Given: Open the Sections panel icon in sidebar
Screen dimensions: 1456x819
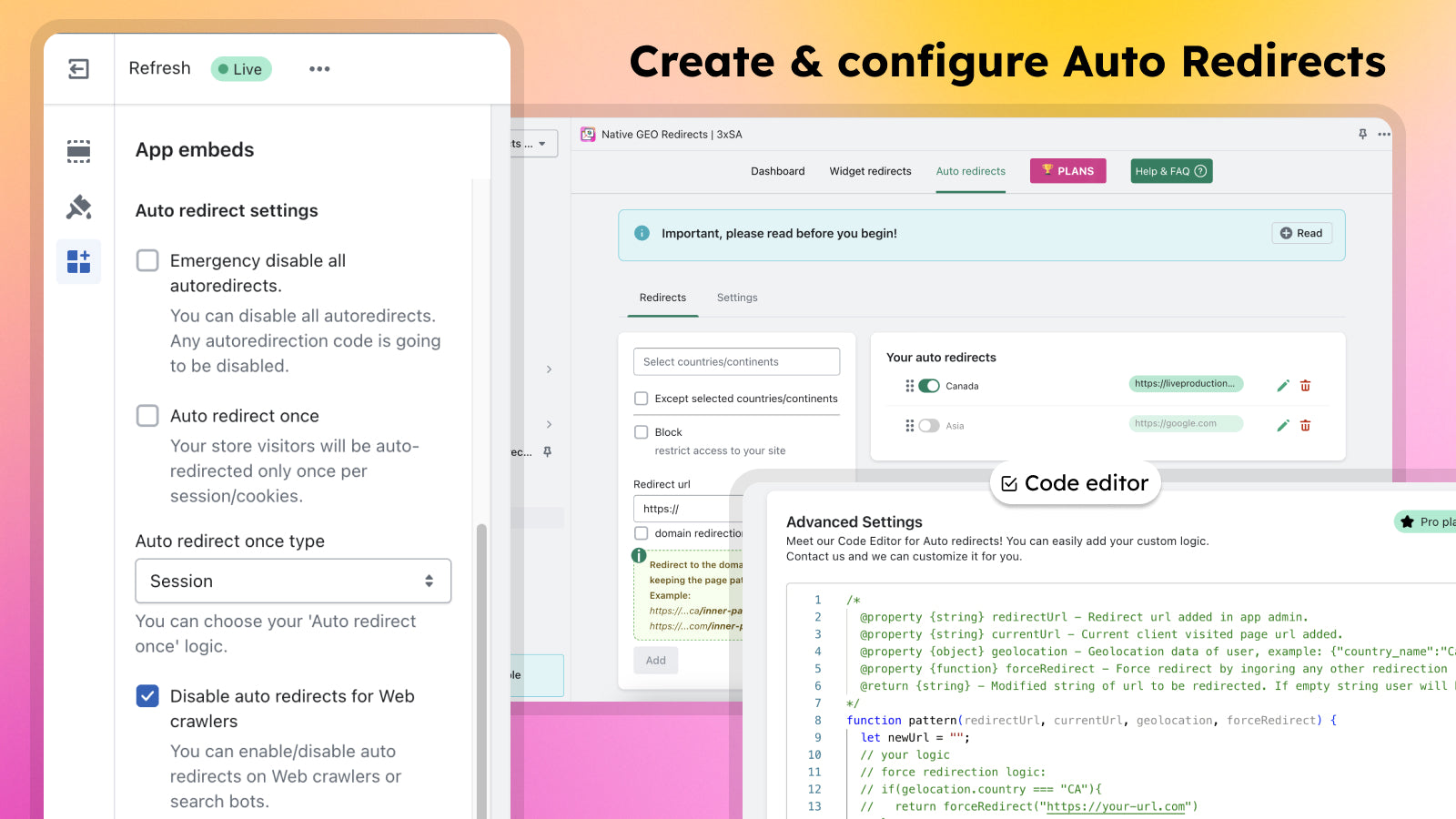Looking at the screenshot, I should click(x=79, y=151).
